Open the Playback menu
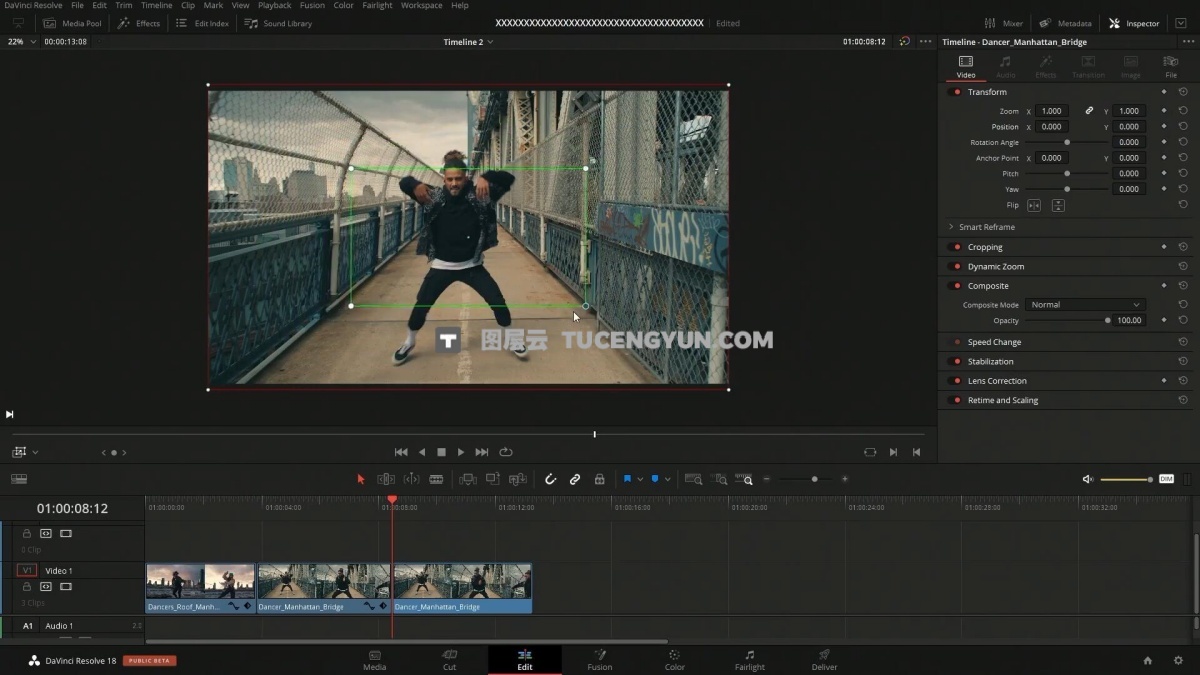The width and height of the screenshot is (1200, 675). pos(275,5)
